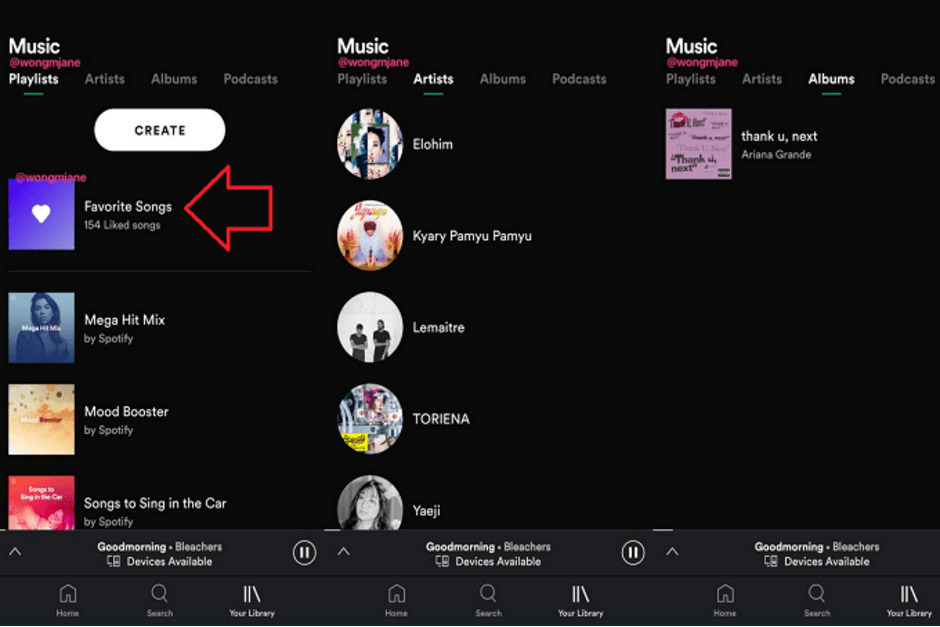
Task: Click Your Library icon in Artists view
Action: 581,594
